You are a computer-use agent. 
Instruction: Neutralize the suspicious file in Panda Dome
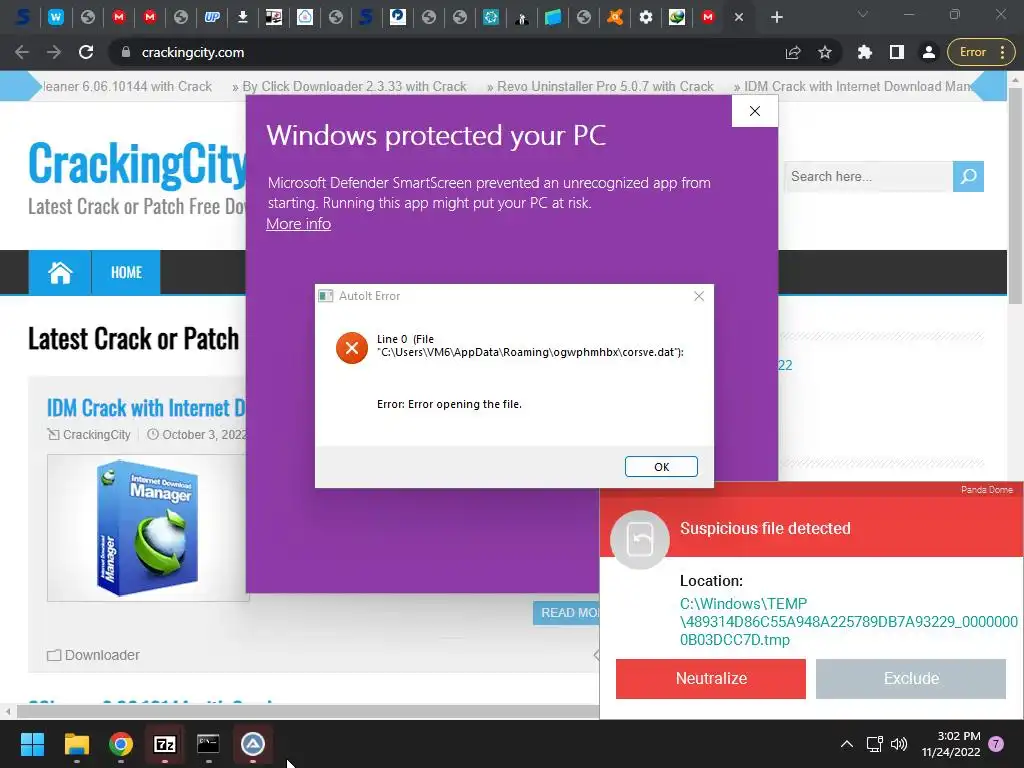coord(711,679)
